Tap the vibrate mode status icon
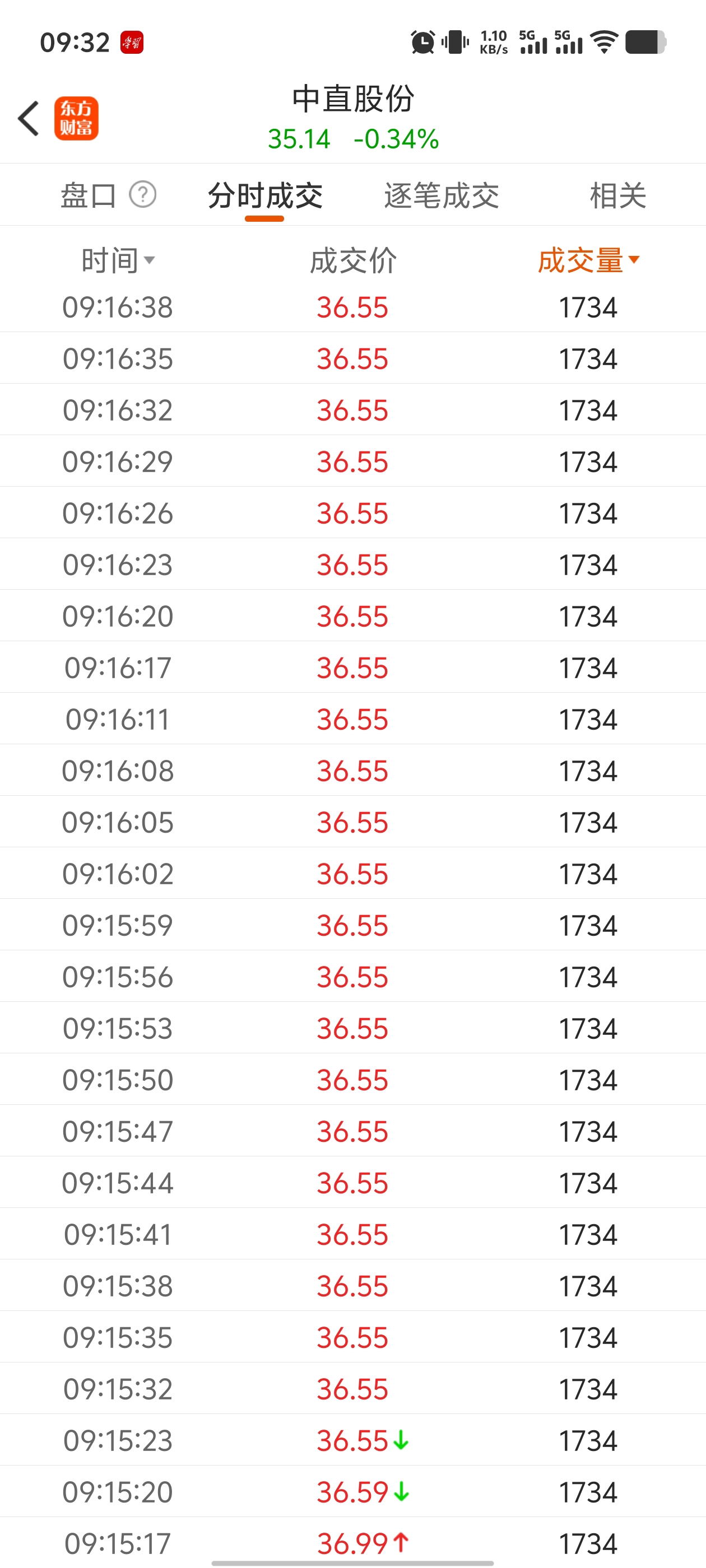 (454, 43)
